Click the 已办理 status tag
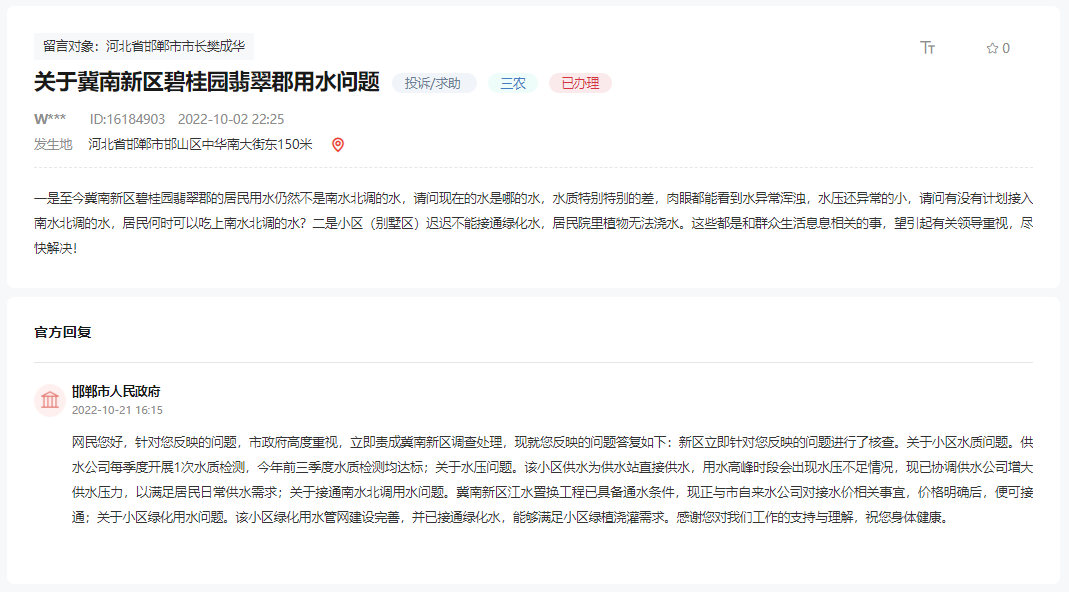This screenshot has width=1069, height=592. (x=580, y=83)
